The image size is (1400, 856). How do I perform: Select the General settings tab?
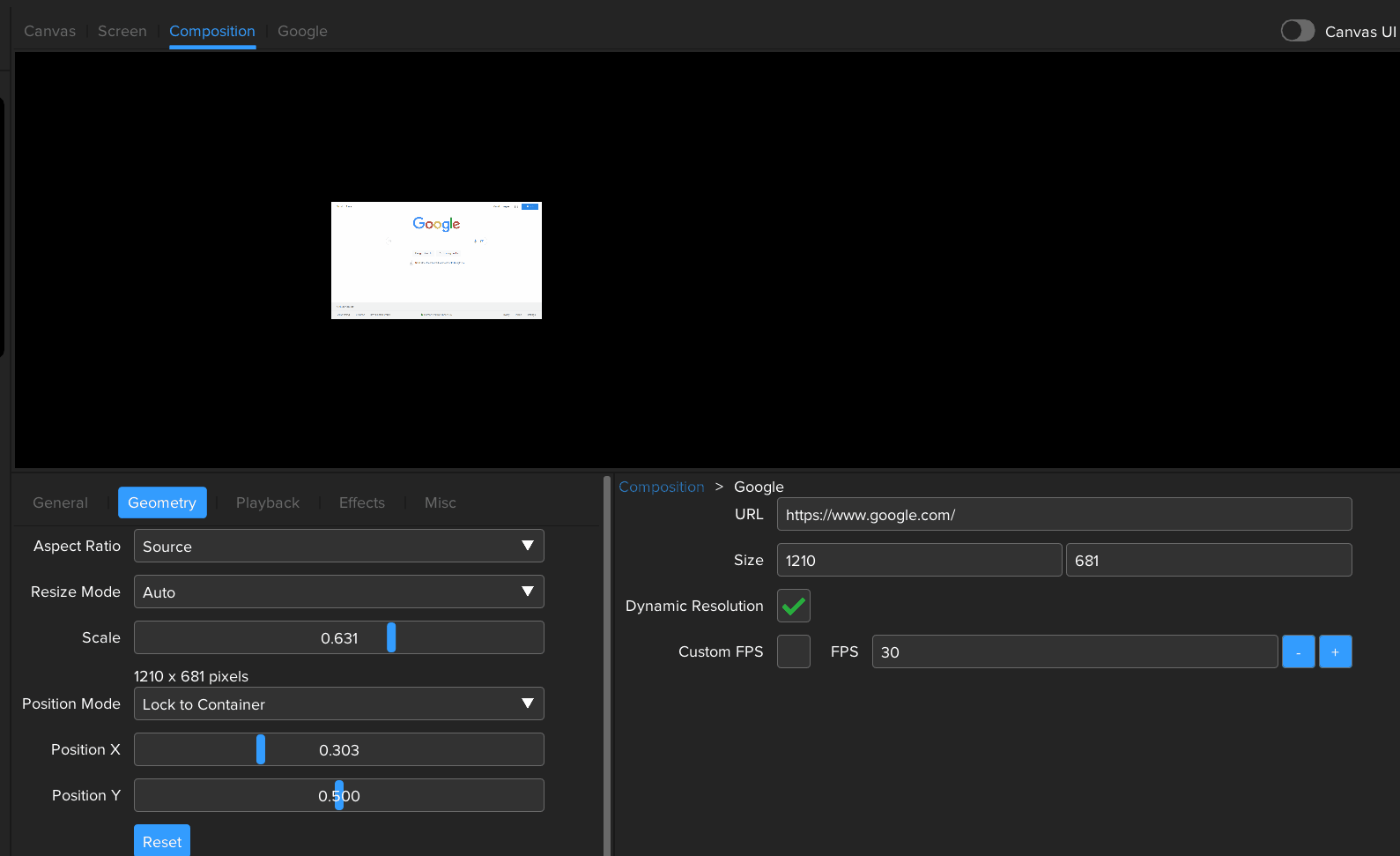coord(60,502)
